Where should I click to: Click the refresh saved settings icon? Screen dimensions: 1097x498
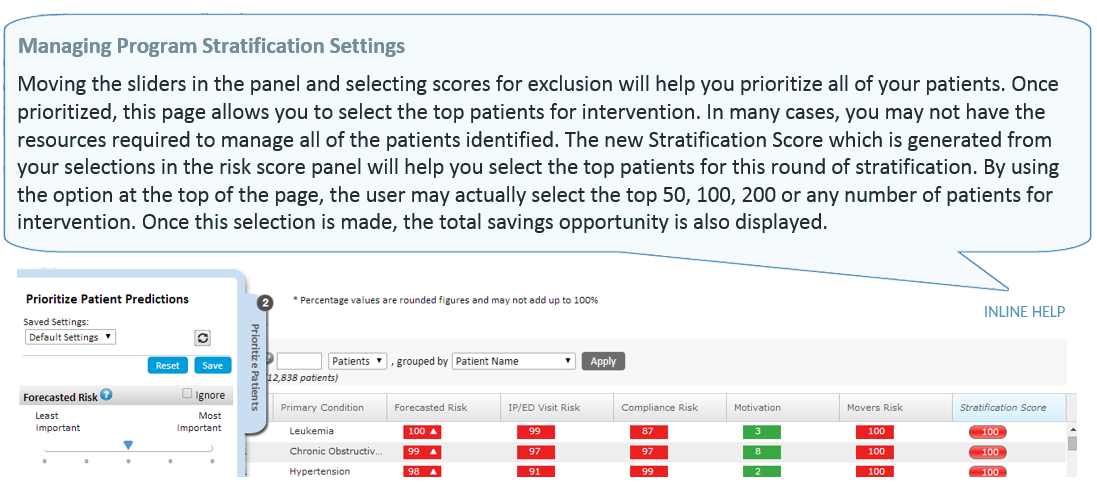pos(203,338)
